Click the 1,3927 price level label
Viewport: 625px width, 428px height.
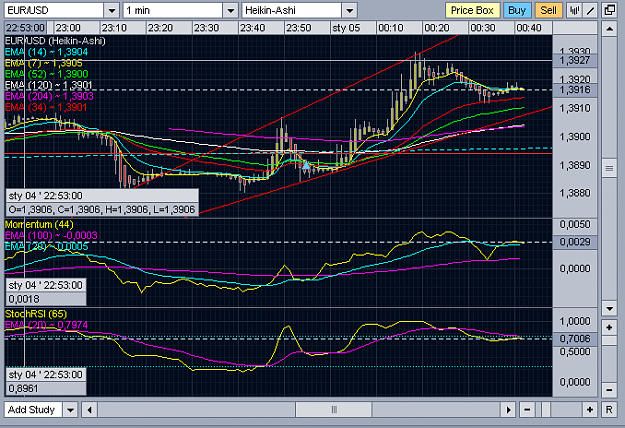575,60
